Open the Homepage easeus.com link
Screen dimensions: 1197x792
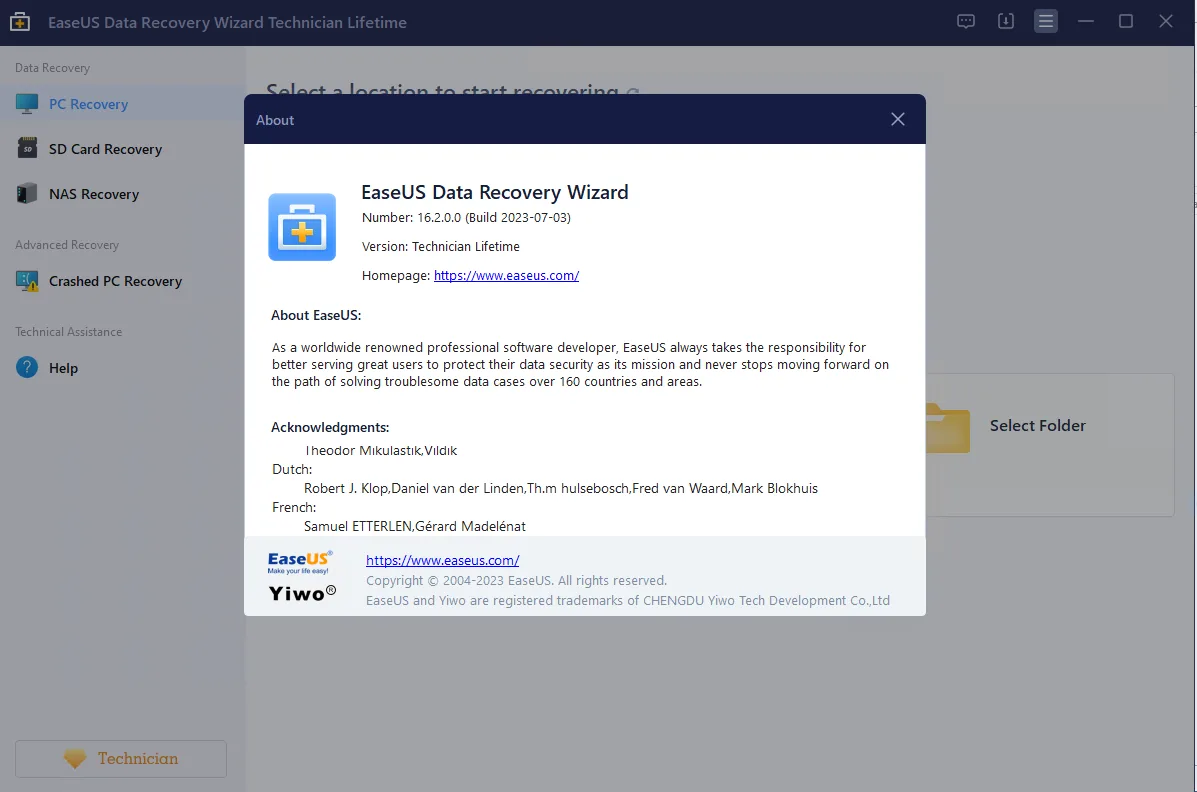[506, 276]
